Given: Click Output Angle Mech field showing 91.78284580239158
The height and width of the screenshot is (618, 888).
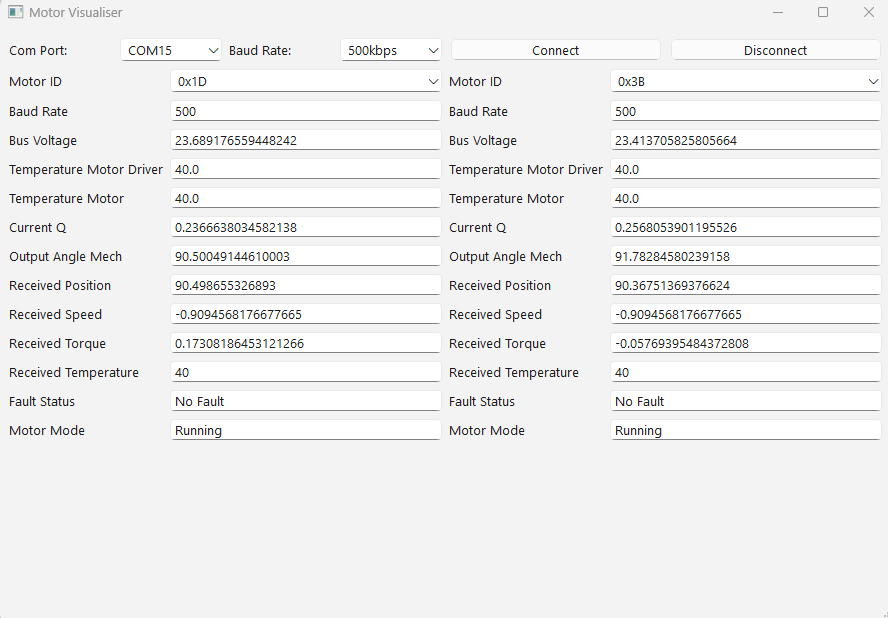Looking at the screenshot, I should point(746,256).
